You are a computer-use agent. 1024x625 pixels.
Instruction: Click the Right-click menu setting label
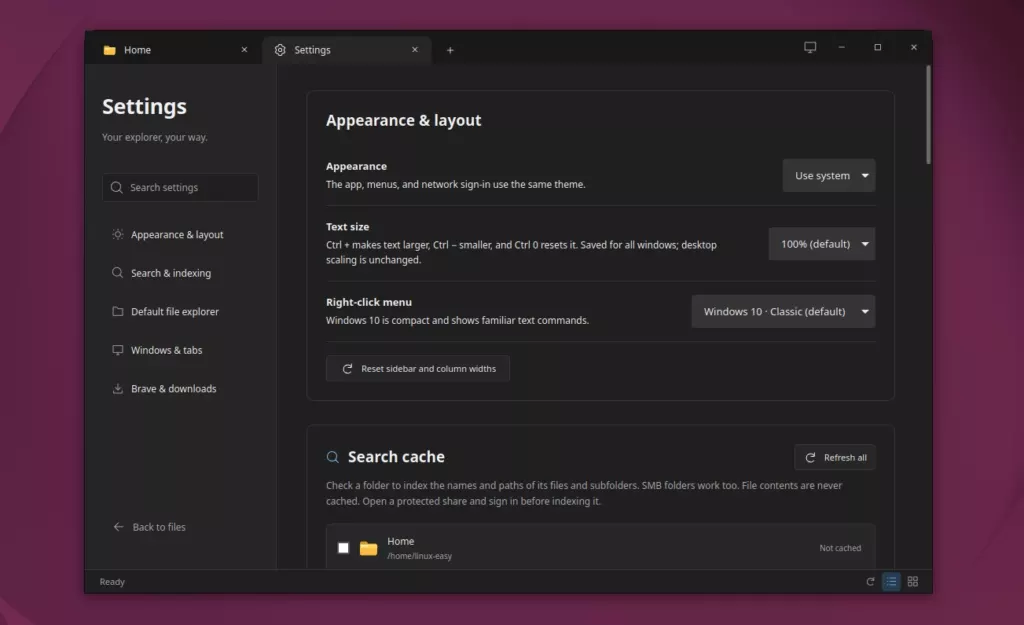coord(369,302)
